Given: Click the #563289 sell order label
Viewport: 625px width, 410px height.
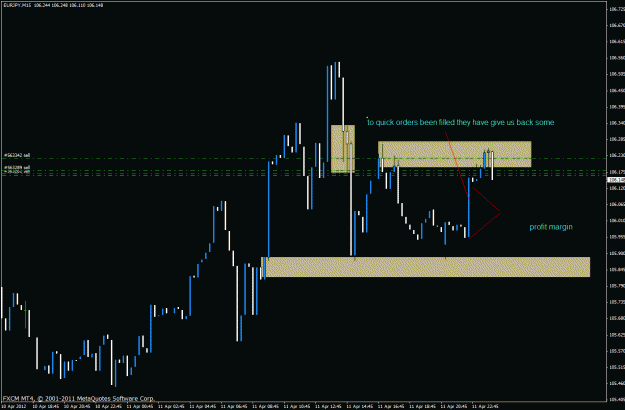Looking at the screenshot, I should 17,167.
